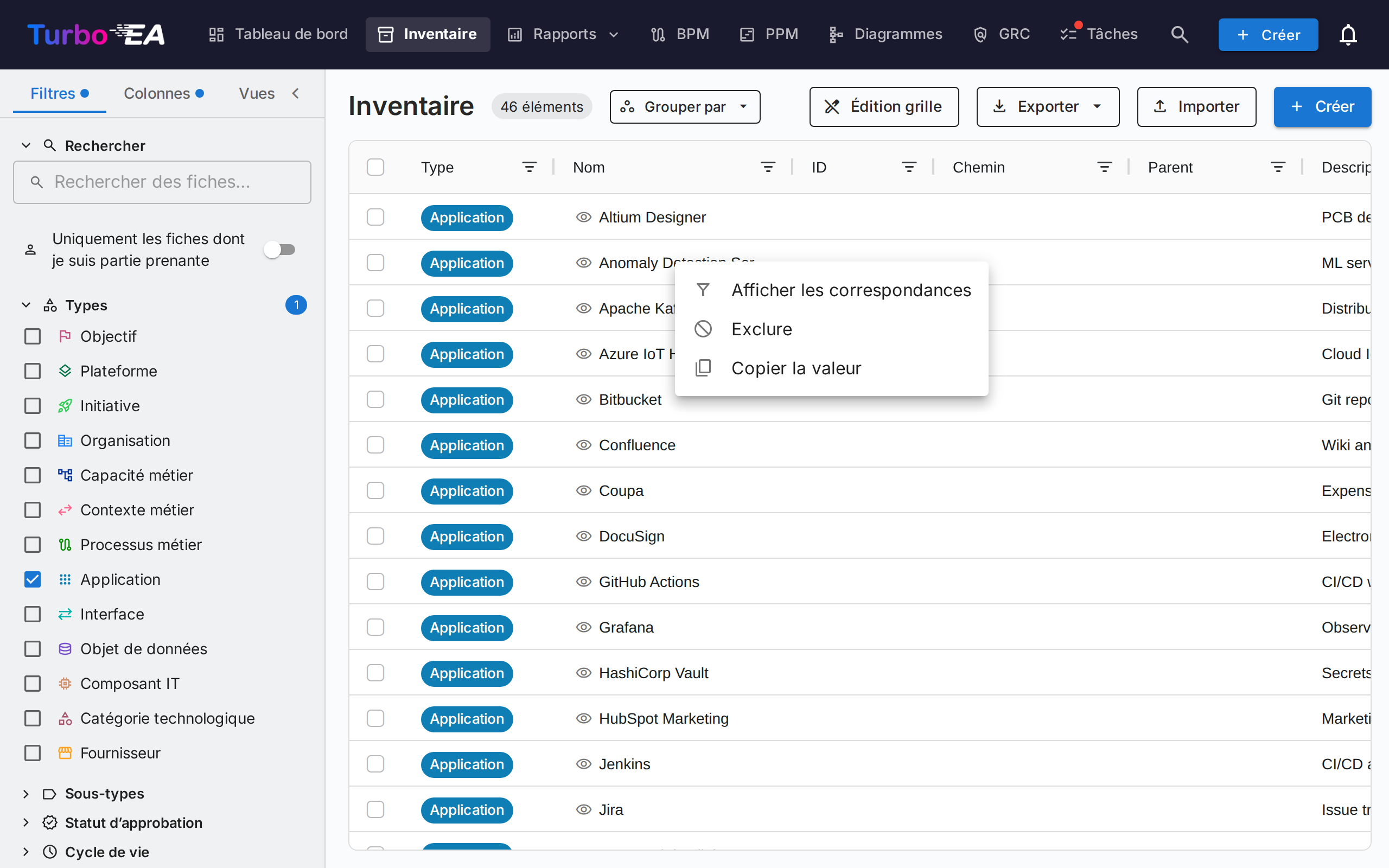The width and height of the screenshot is (1389, 868).
Task: Click the Turbo EA logo
Action: [96, 34]
